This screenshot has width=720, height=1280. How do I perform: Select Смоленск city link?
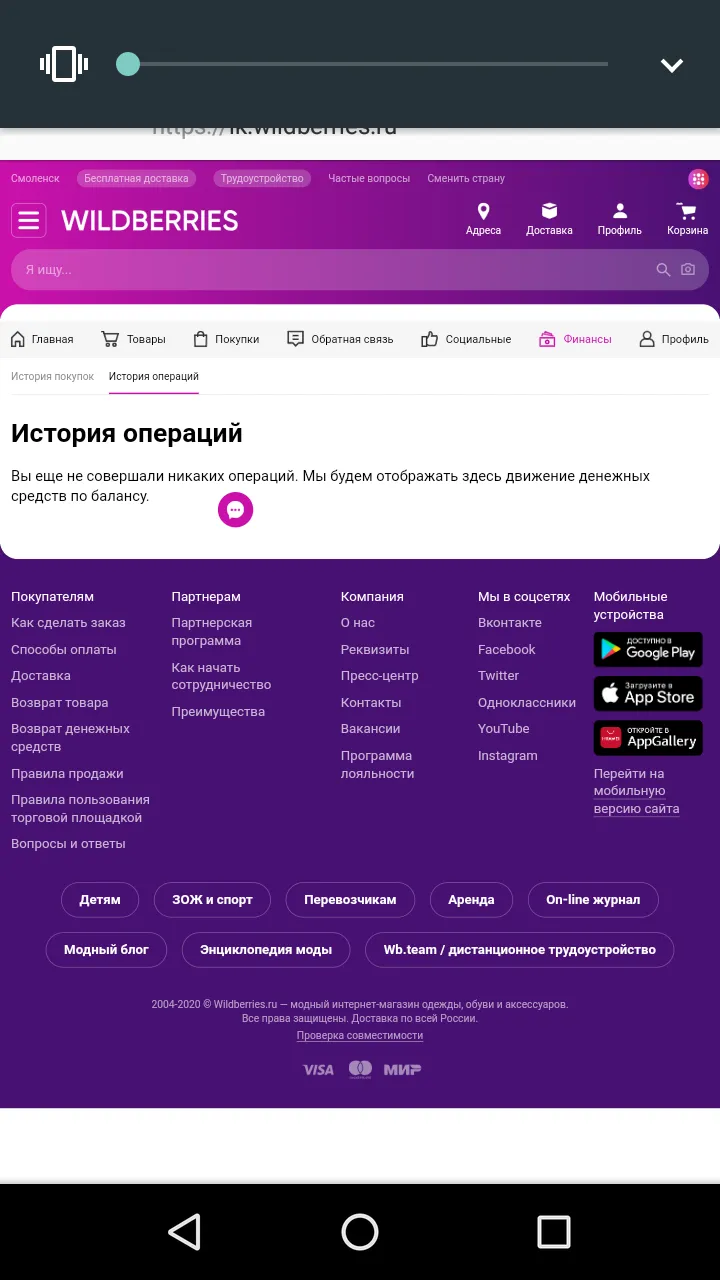point(35,179)
